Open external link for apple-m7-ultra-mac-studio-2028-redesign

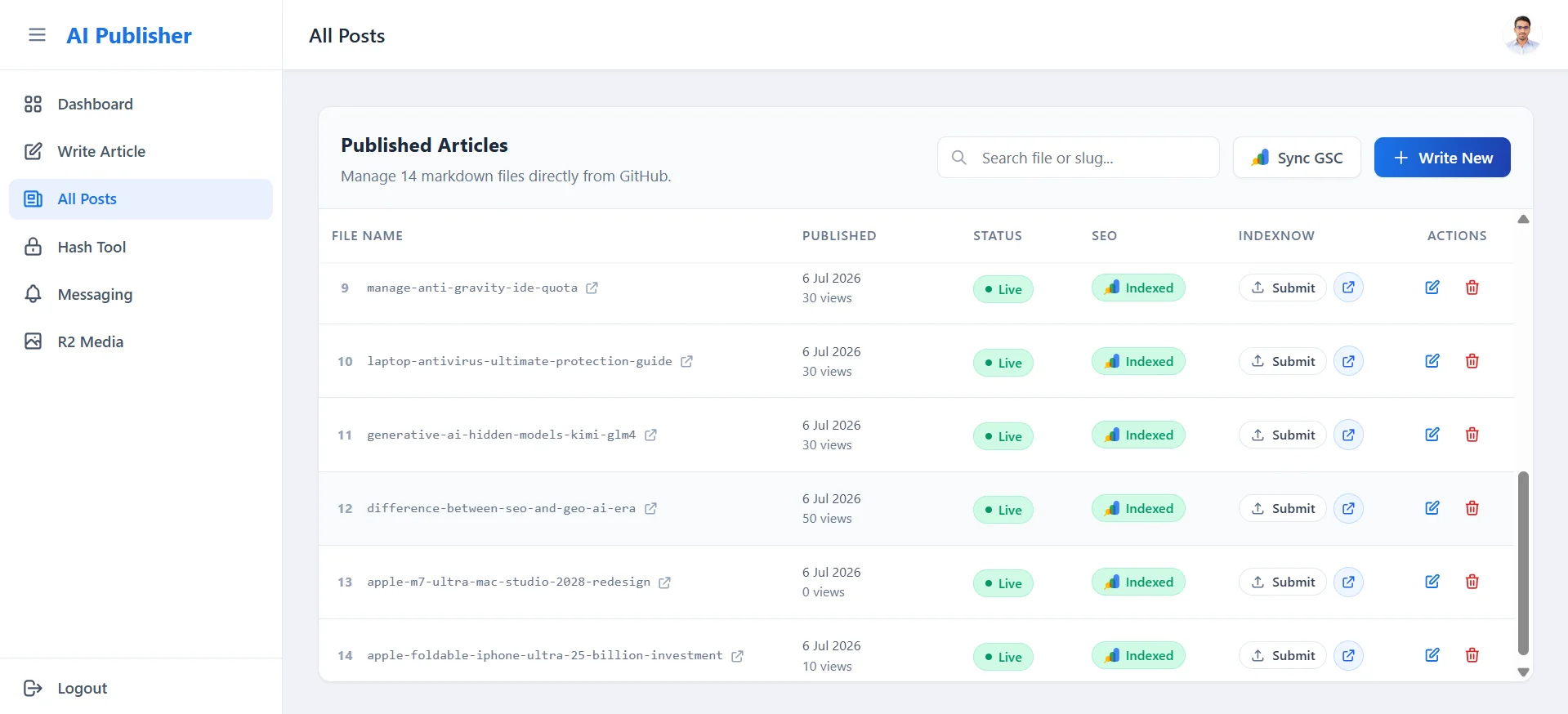664,582
